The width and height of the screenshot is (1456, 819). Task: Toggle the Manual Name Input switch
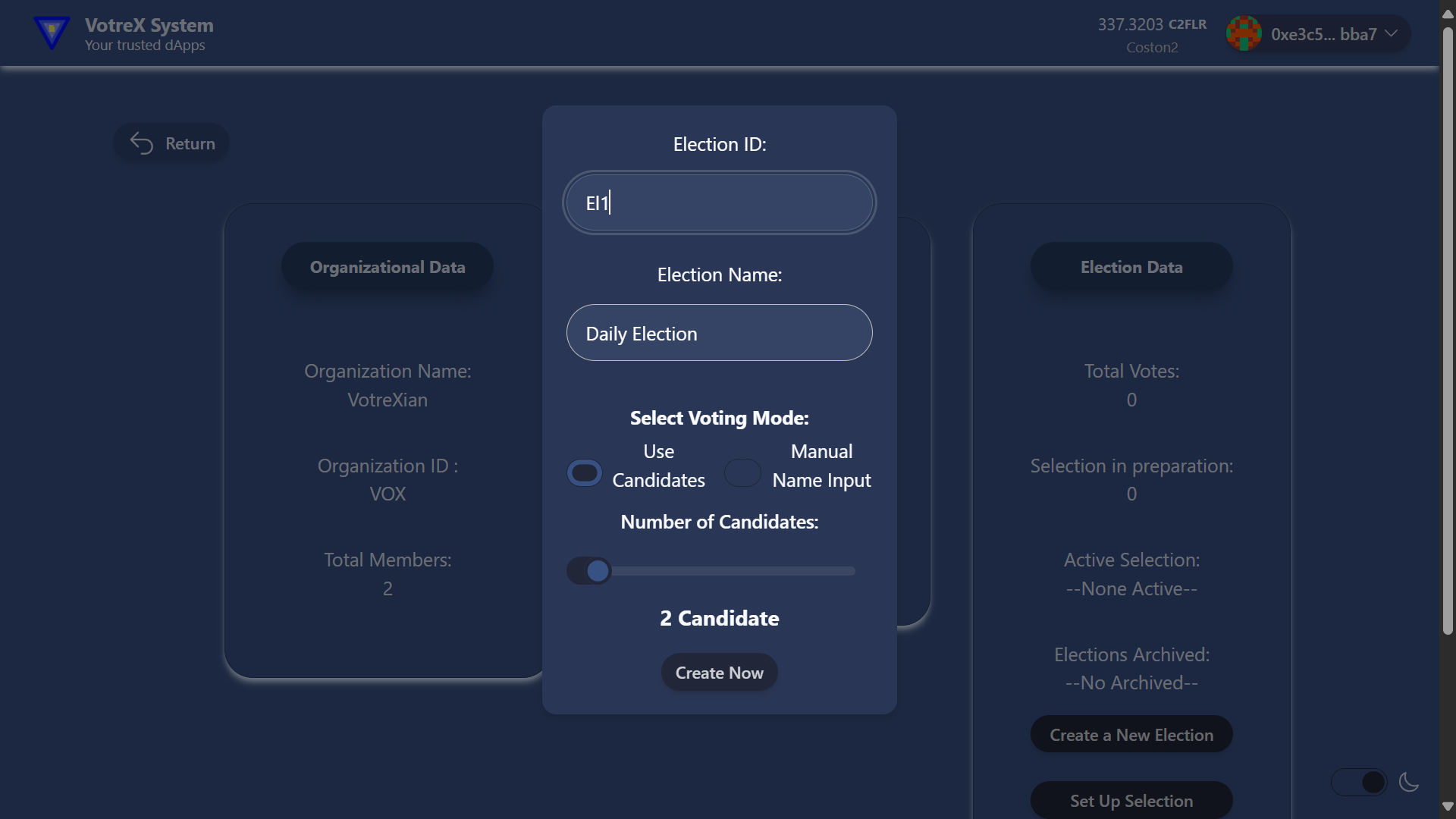click(x=742, y=473)
